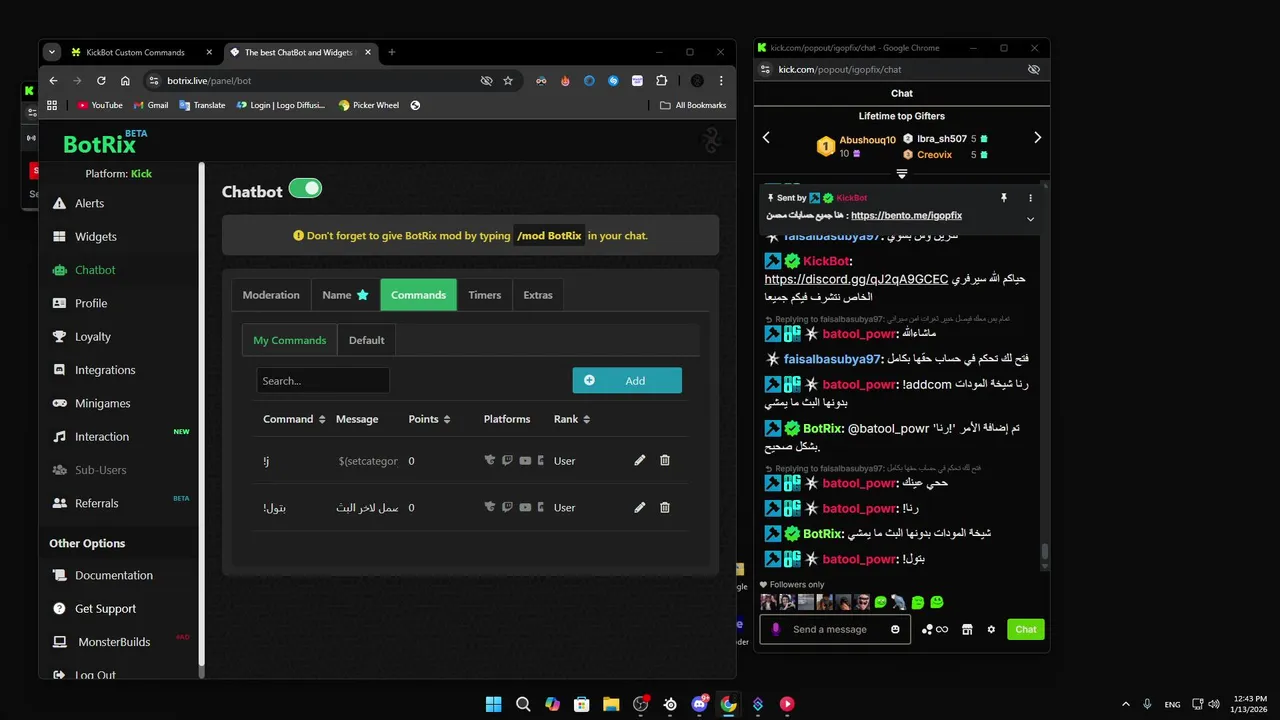Open the bento.me/igopfix link
The width and height of the screenshot is (1280, 720).
pyautogui.click(x=906, y=215)
